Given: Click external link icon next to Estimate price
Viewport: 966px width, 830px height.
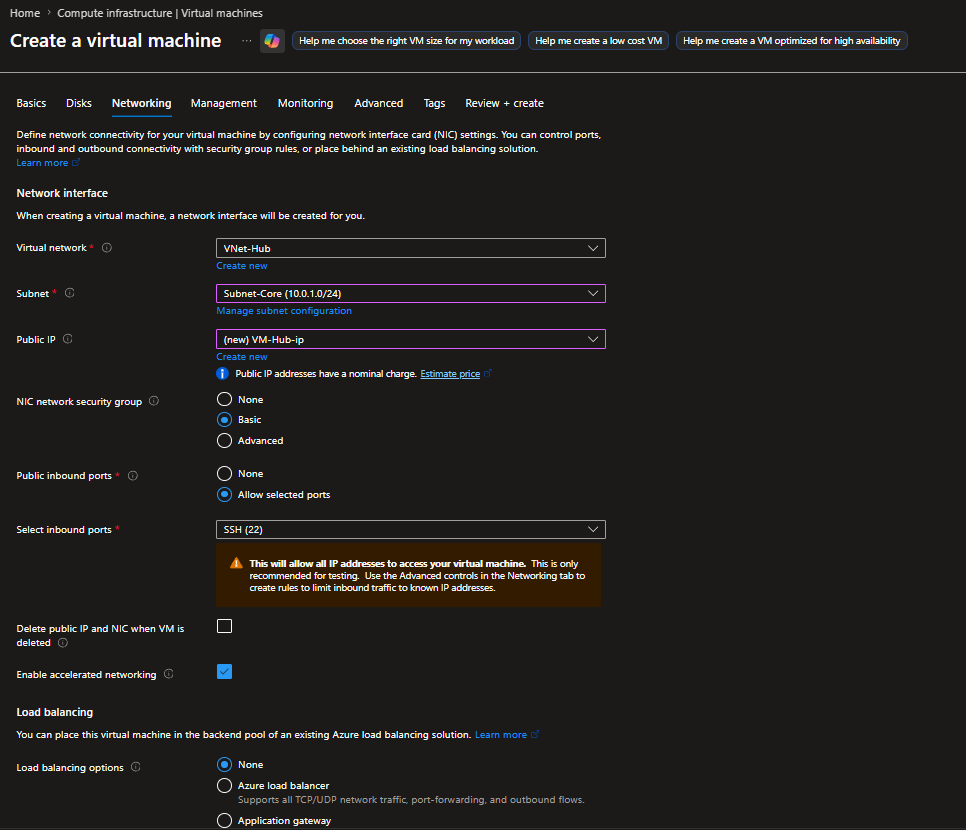Looking at the screenshot, I should (488, 373).
